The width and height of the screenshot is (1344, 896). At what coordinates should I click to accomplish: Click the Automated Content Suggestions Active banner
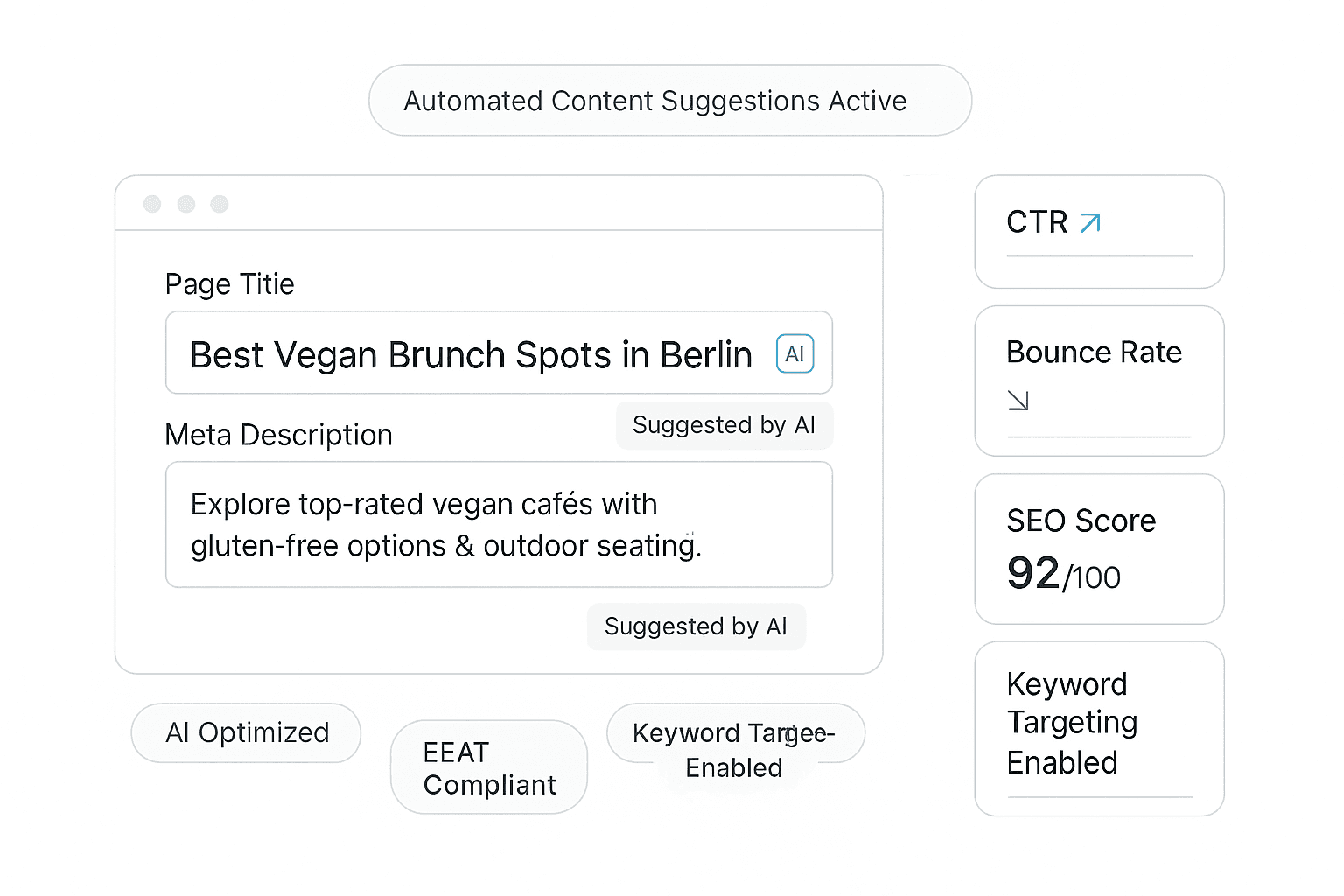click(670, 101)
